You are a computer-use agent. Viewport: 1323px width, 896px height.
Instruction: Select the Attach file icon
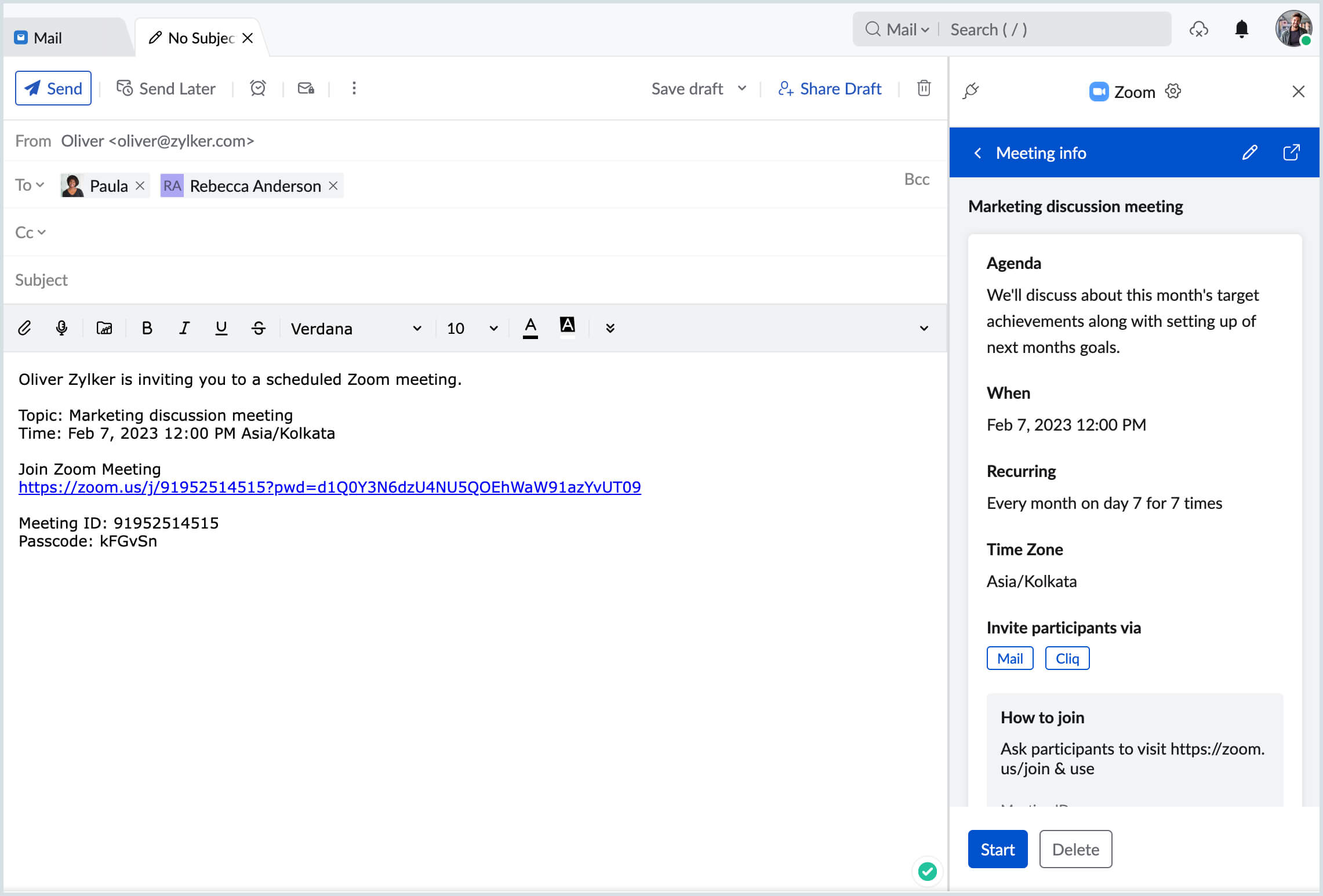click(x=24, y=328)
